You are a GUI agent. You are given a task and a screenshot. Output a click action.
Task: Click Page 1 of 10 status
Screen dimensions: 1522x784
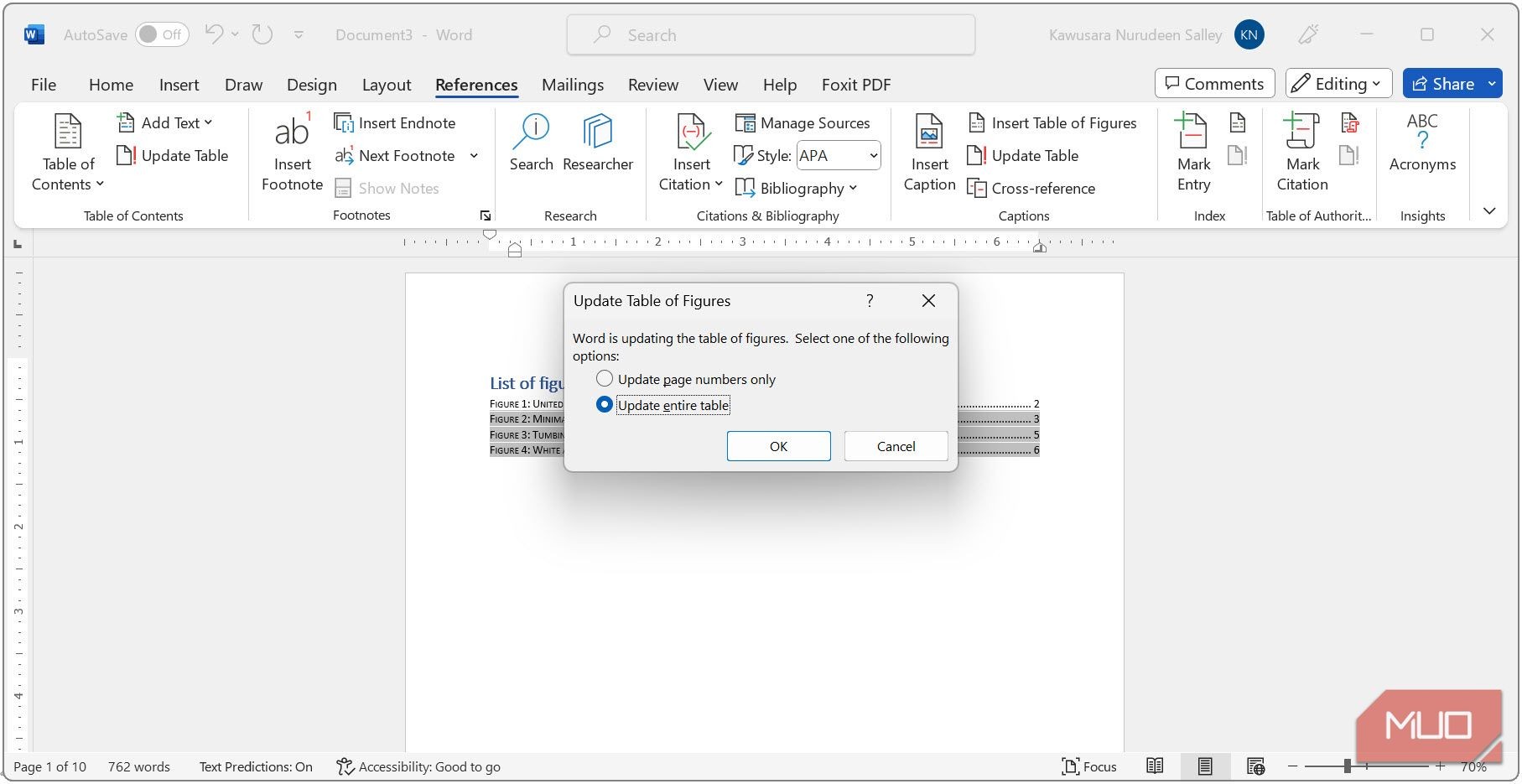[x=50, y=766]
